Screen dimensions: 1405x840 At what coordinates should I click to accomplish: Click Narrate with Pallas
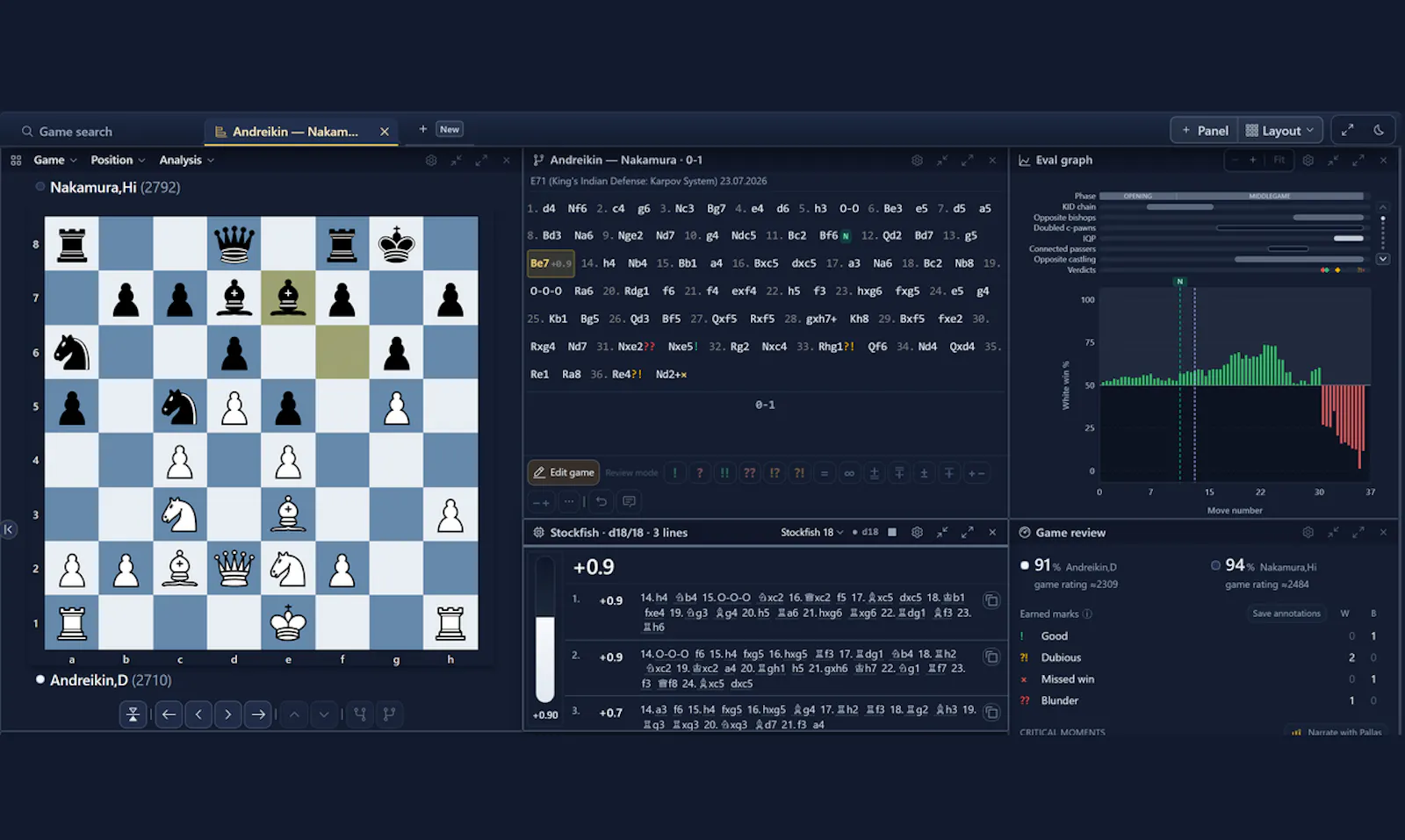(1336, 731)
